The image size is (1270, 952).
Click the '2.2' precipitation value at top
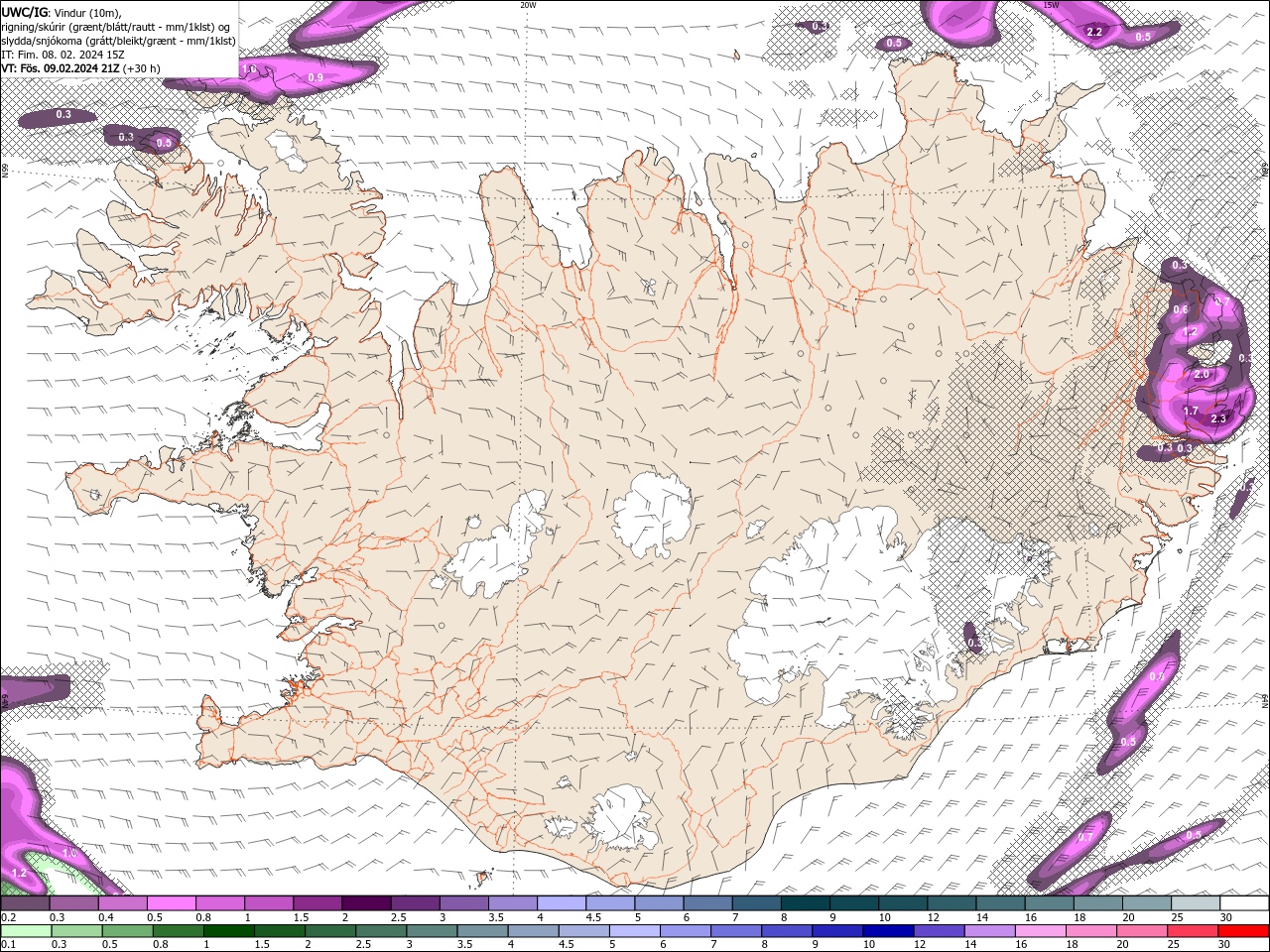pos(1094,33)
